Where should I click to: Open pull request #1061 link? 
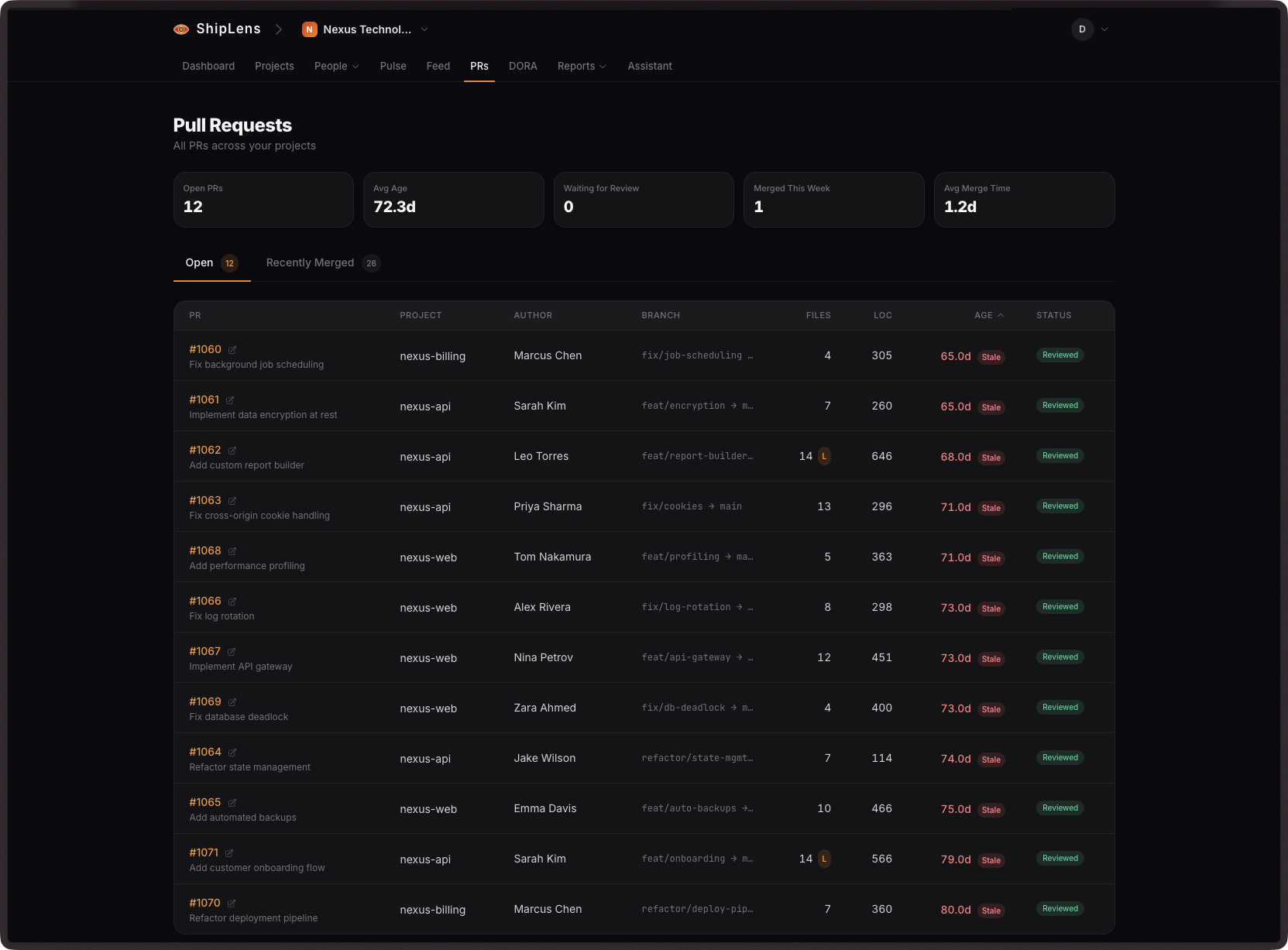tap(204, 400)
